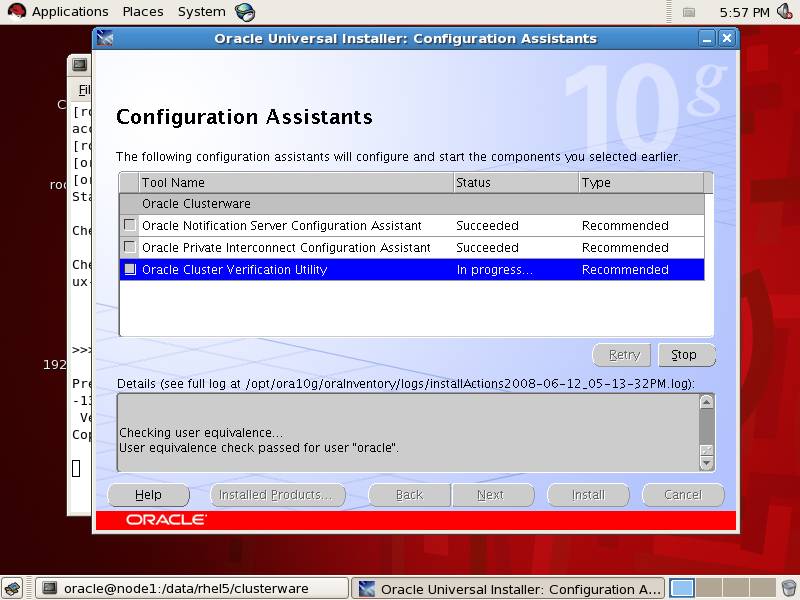800x600 pixels.
Task: Select Oracle Private Interconnect Configuration Assistant row text
Action: [286, 247]
